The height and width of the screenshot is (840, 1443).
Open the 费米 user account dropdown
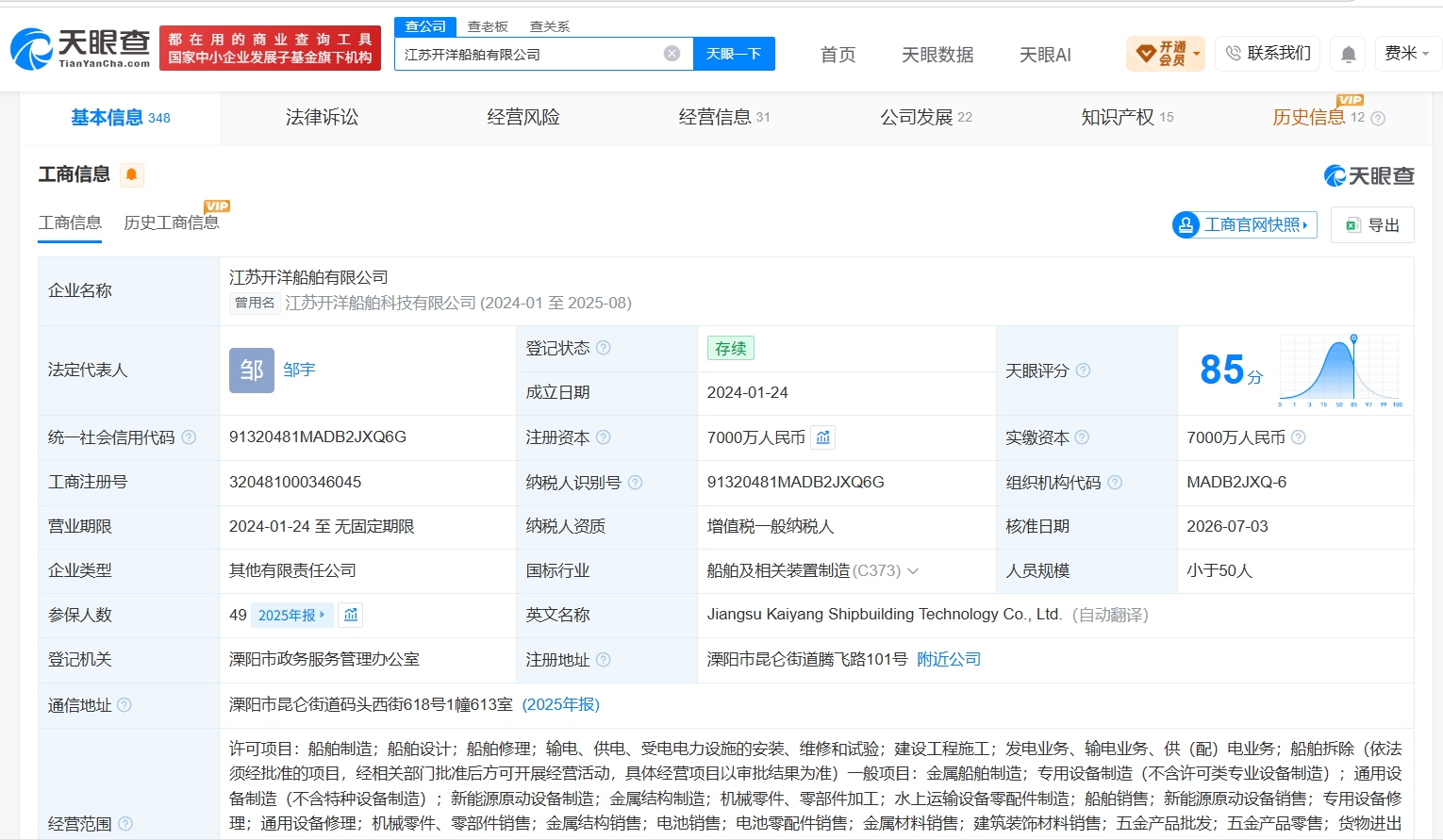(x=1406, y=54)
